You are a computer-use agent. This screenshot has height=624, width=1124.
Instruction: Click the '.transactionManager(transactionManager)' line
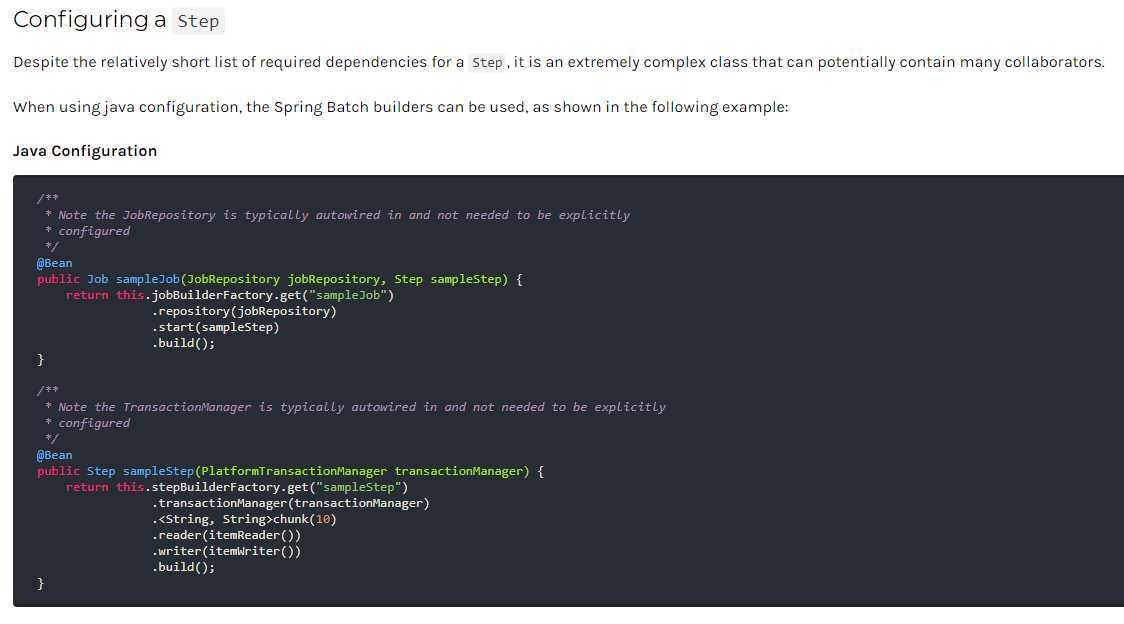[290, 503]
